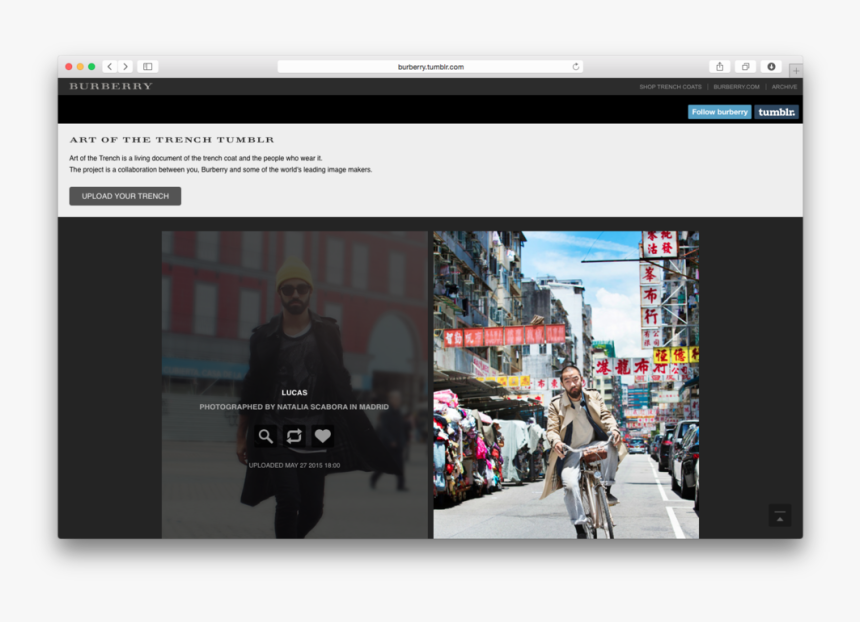The height and width of the screenshot is (622, 860).
Task: Click the Burberry logo in the header
Action: pos(111,86)
